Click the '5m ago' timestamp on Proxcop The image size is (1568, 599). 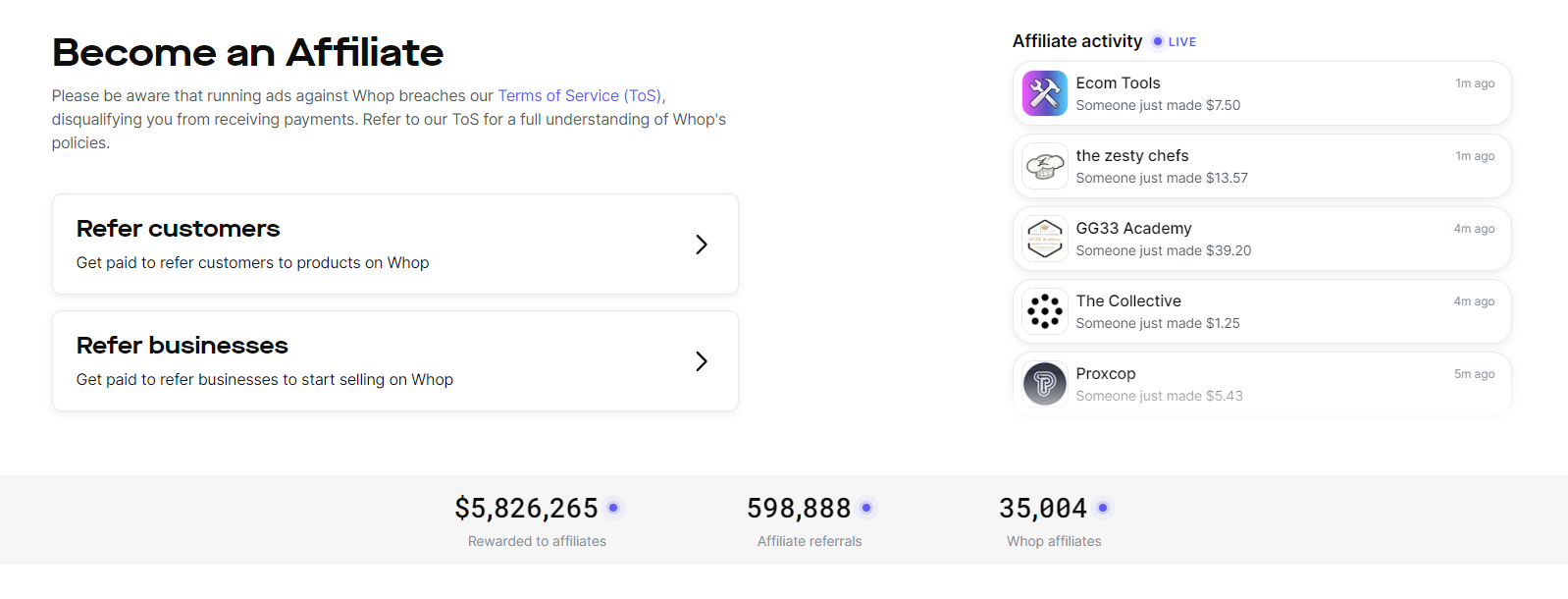(1474, 374)
